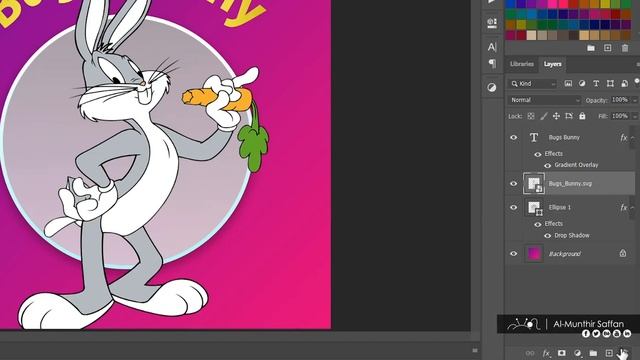Click the fx badge on Bugs Bunny layer
The image size is (640, 360).
[623, 138]
